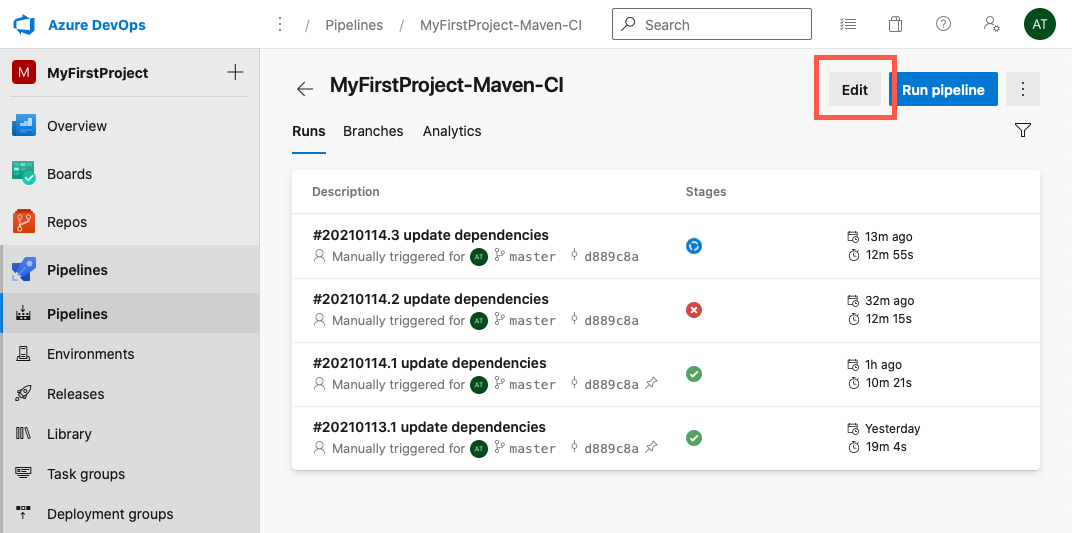Open the work items list icon in header

click(848, 25)
